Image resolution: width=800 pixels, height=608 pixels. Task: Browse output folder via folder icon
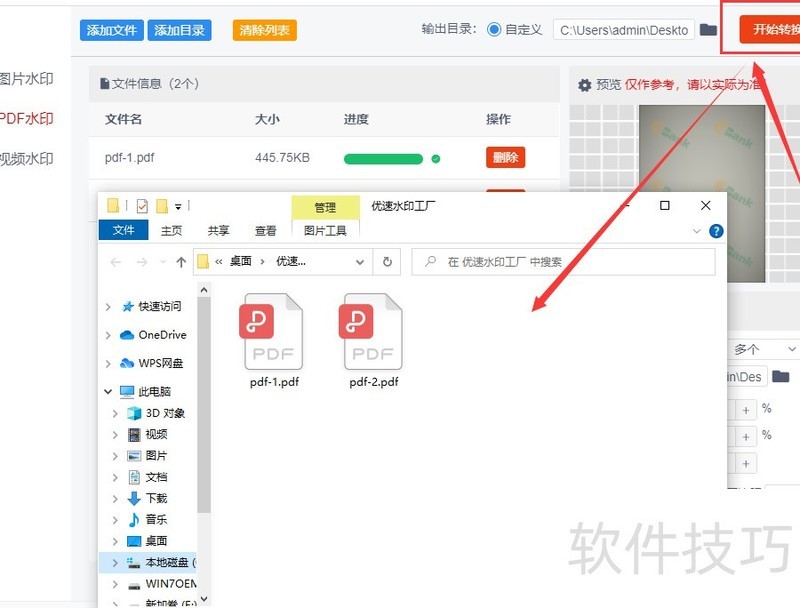coord(710,29)
